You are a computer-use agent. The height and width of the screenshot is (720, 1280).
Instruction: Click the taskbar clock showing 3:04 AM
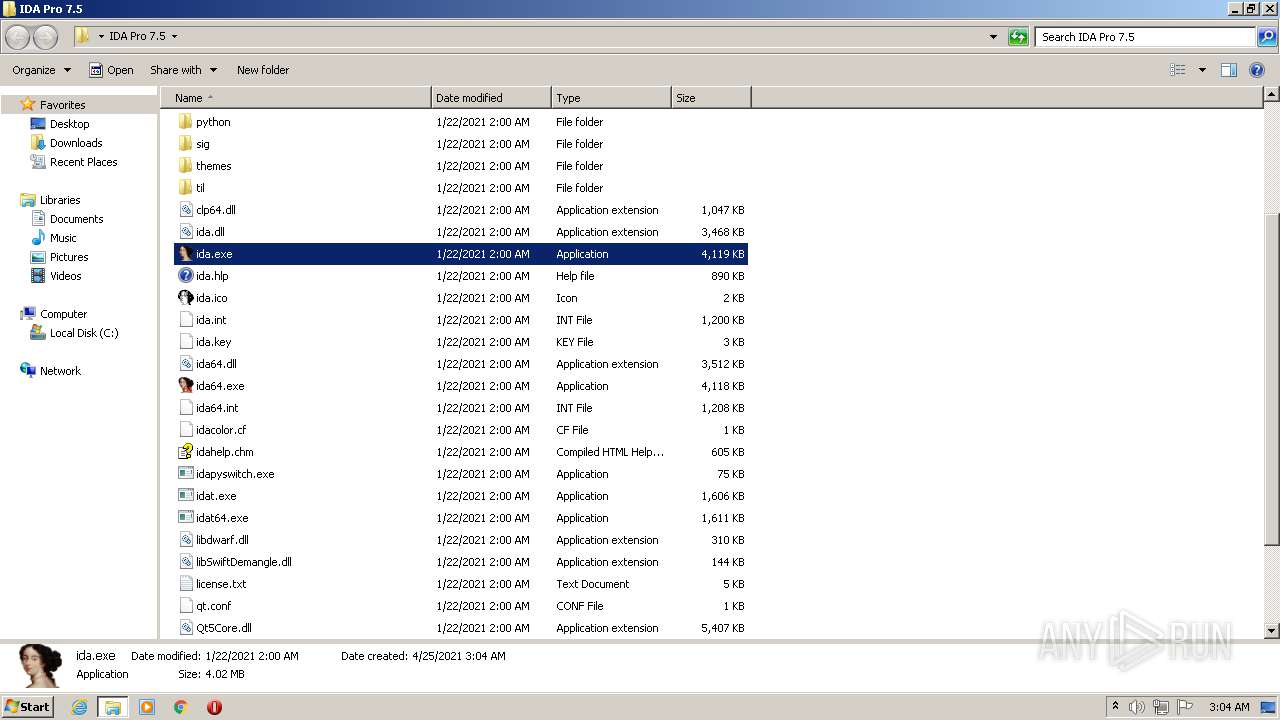click(x=1229, y=707)
